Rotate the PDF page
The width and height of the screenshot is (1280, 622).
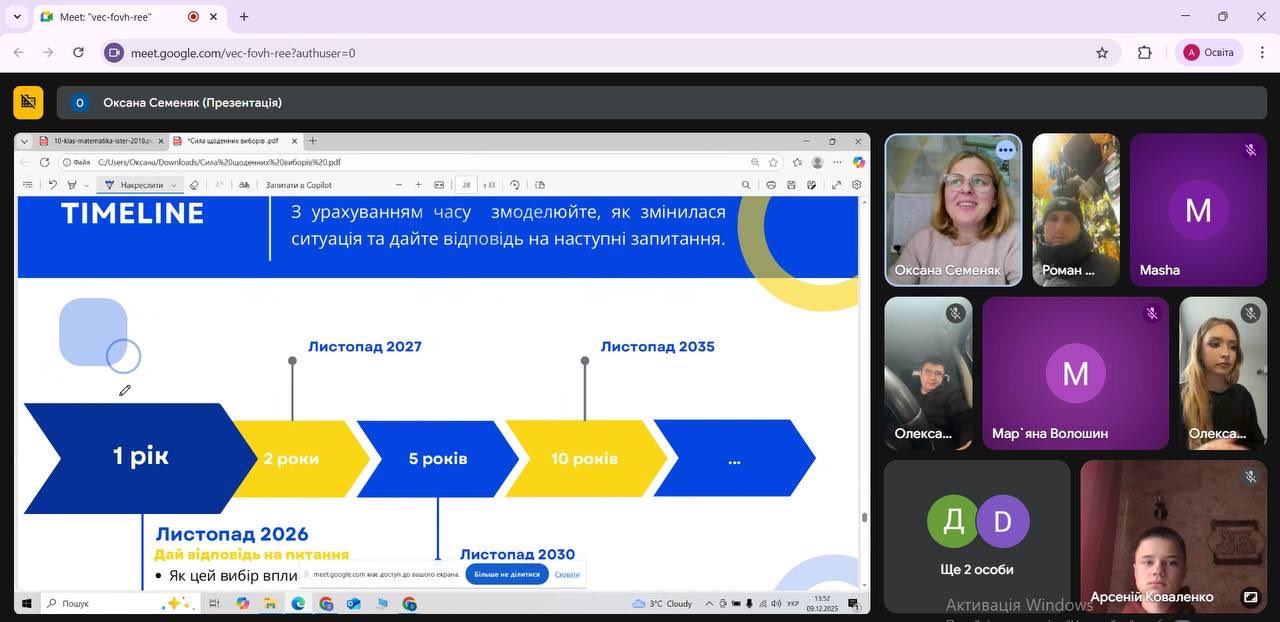[515, 185]
